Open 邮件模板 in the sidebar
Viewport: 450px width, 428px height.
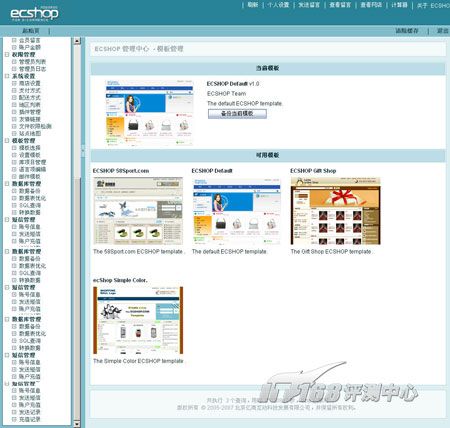pos(30,176)
